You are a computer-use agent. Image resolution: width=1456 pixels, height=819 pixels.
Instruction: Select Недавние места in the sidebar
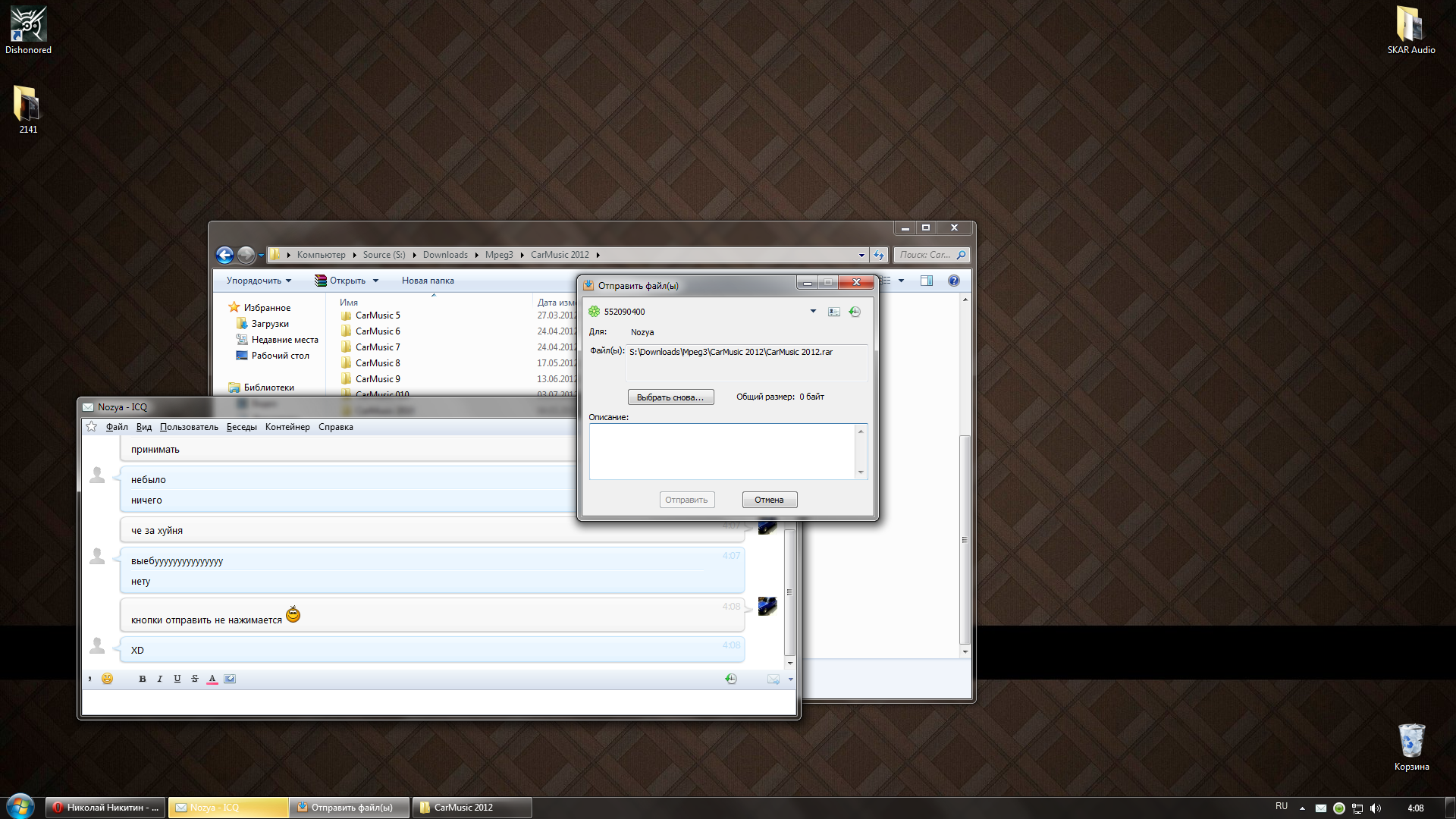pyautogui.click(x=284, y=340)
